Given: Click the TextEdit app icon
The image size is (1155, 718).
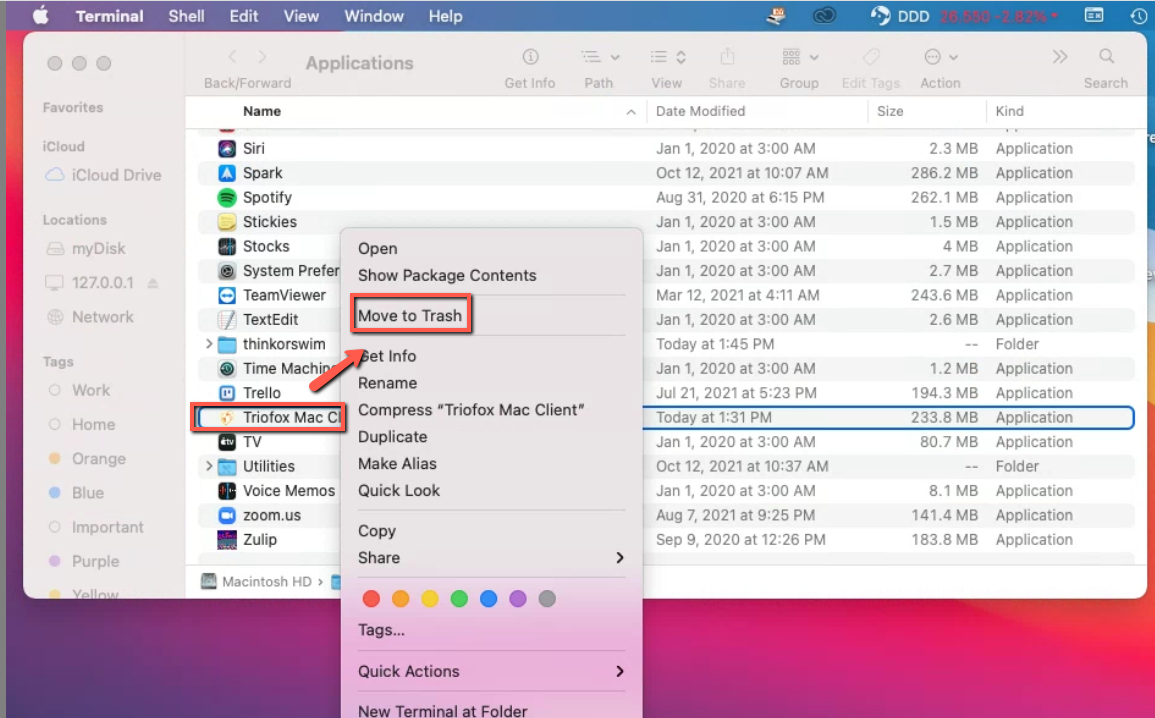Looking at the screenshot, I should [x=227, y=320].
